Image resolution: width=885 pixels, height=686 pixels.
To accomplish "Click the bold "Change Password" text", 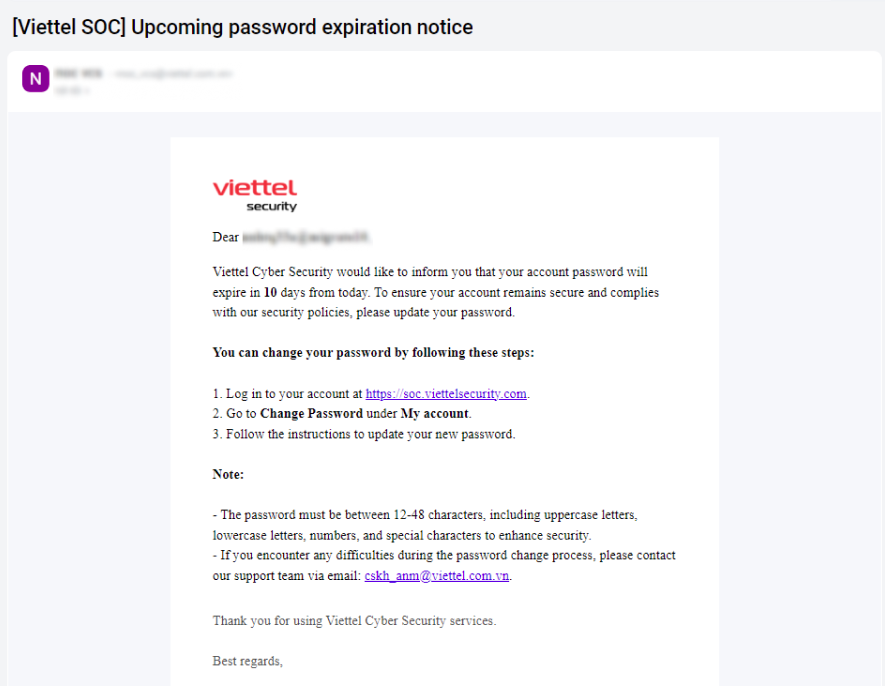I will [311, 414].
